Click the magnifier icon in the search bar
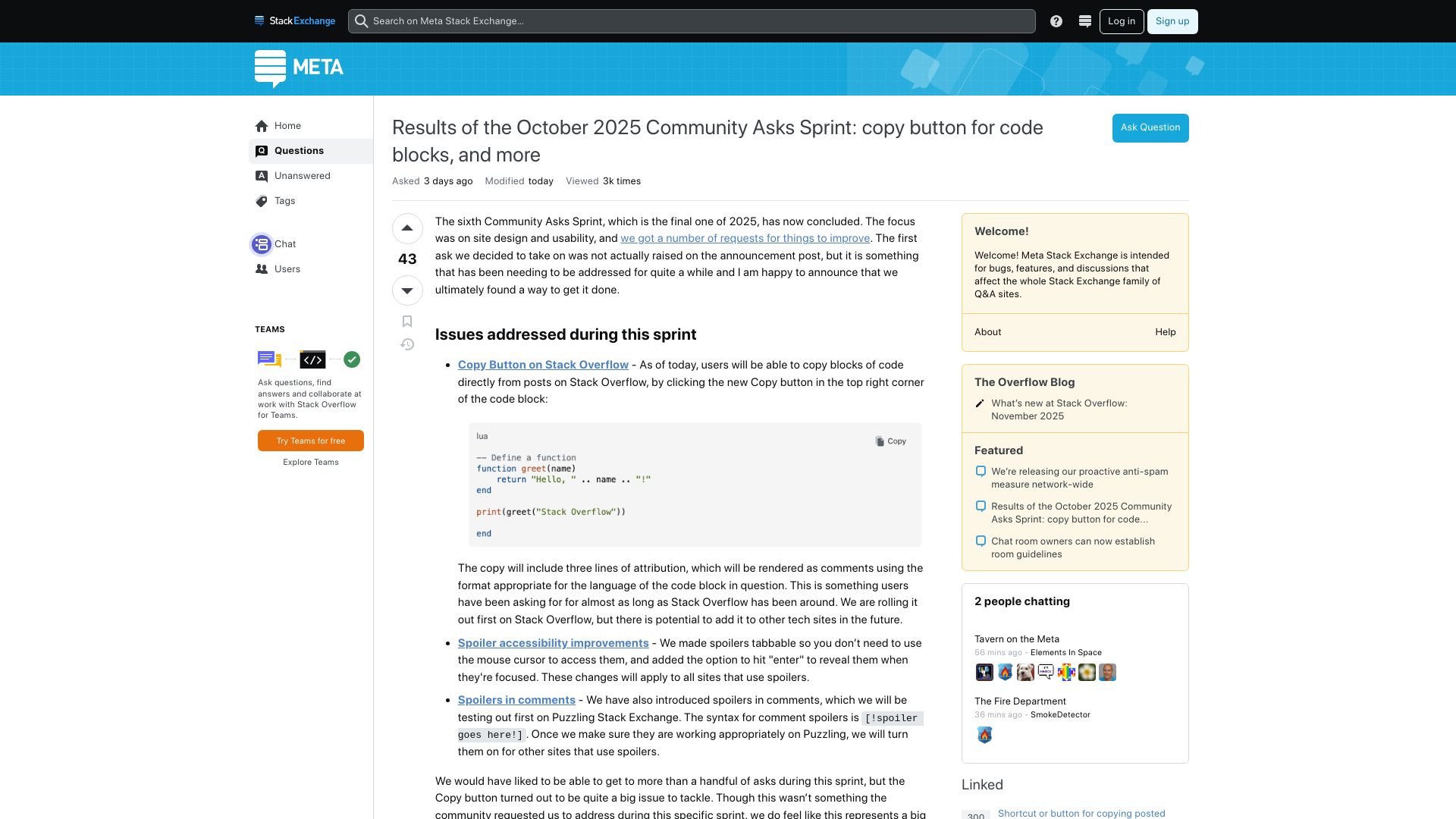 point(362,21)
